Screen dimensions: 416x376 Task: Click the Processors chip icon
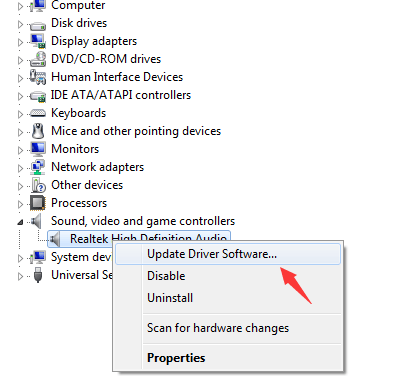(38, 203)
